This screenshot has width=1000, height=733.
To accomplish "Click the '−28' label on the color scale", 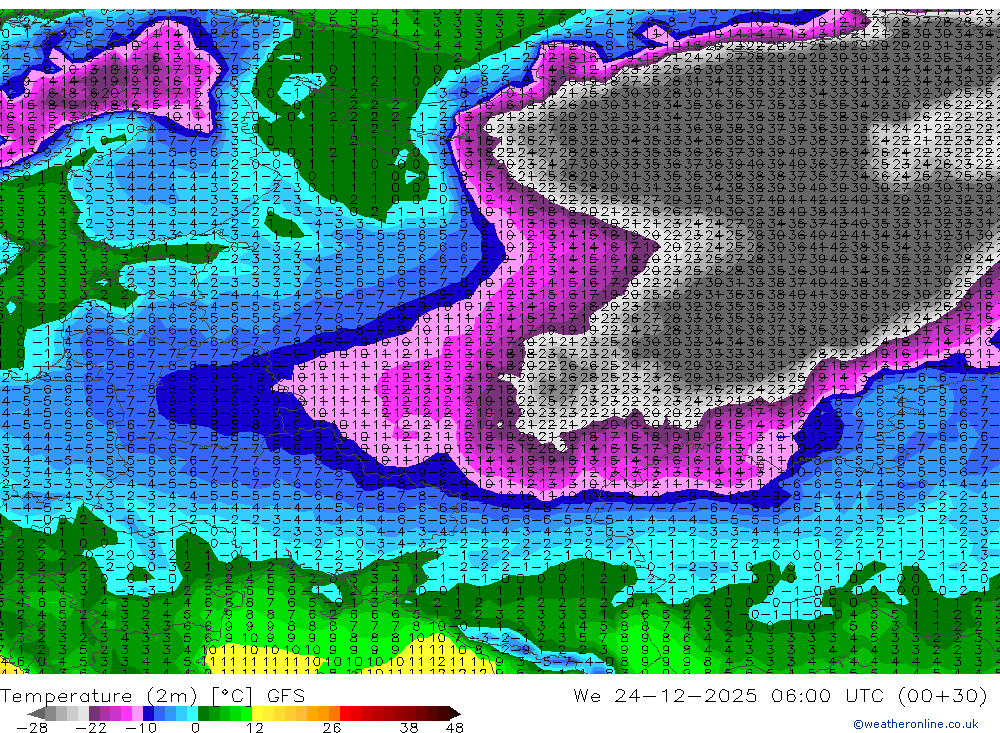I will tap(32, 727).
